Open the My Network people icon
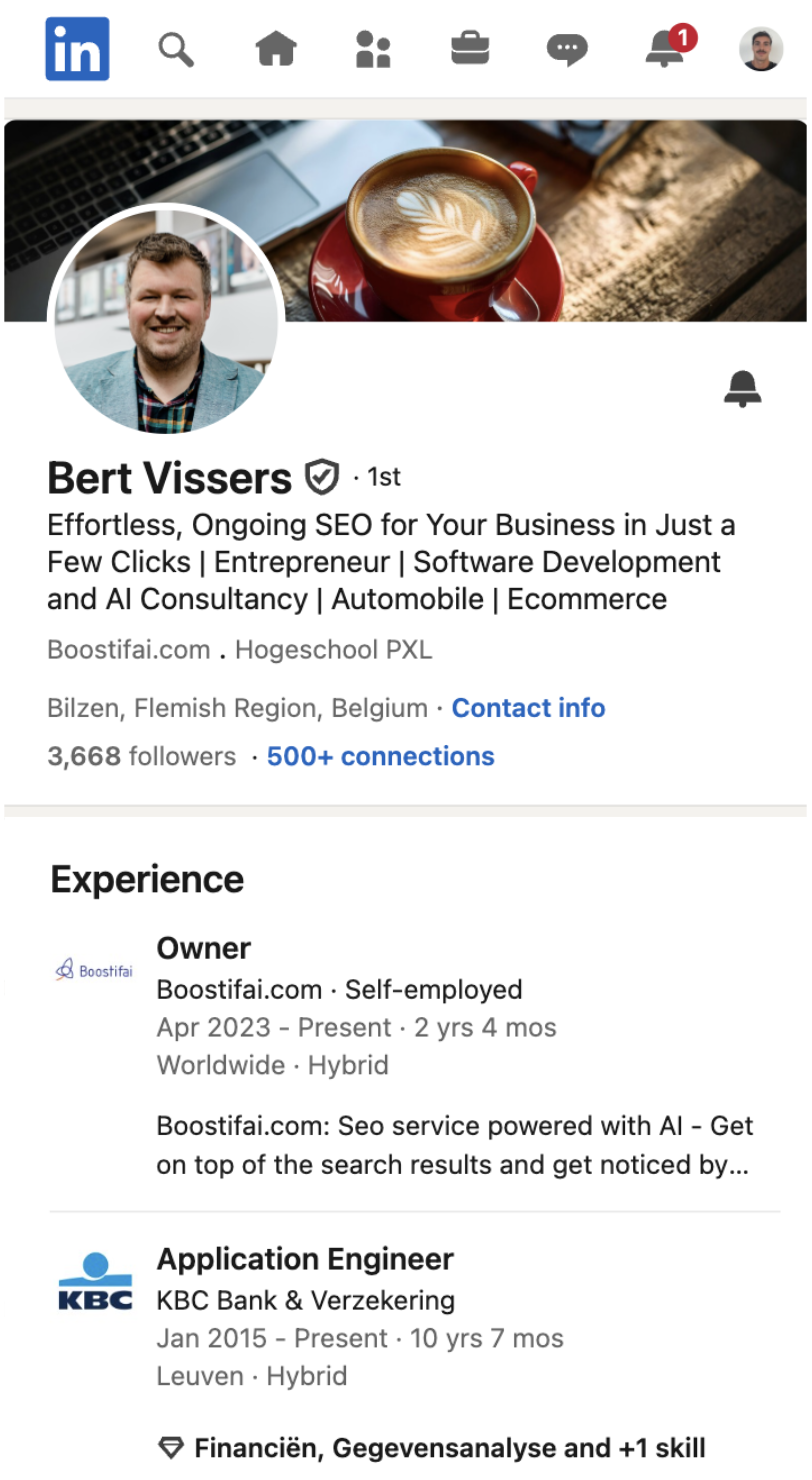This screenshot has width=812, height=1480. 373,48
